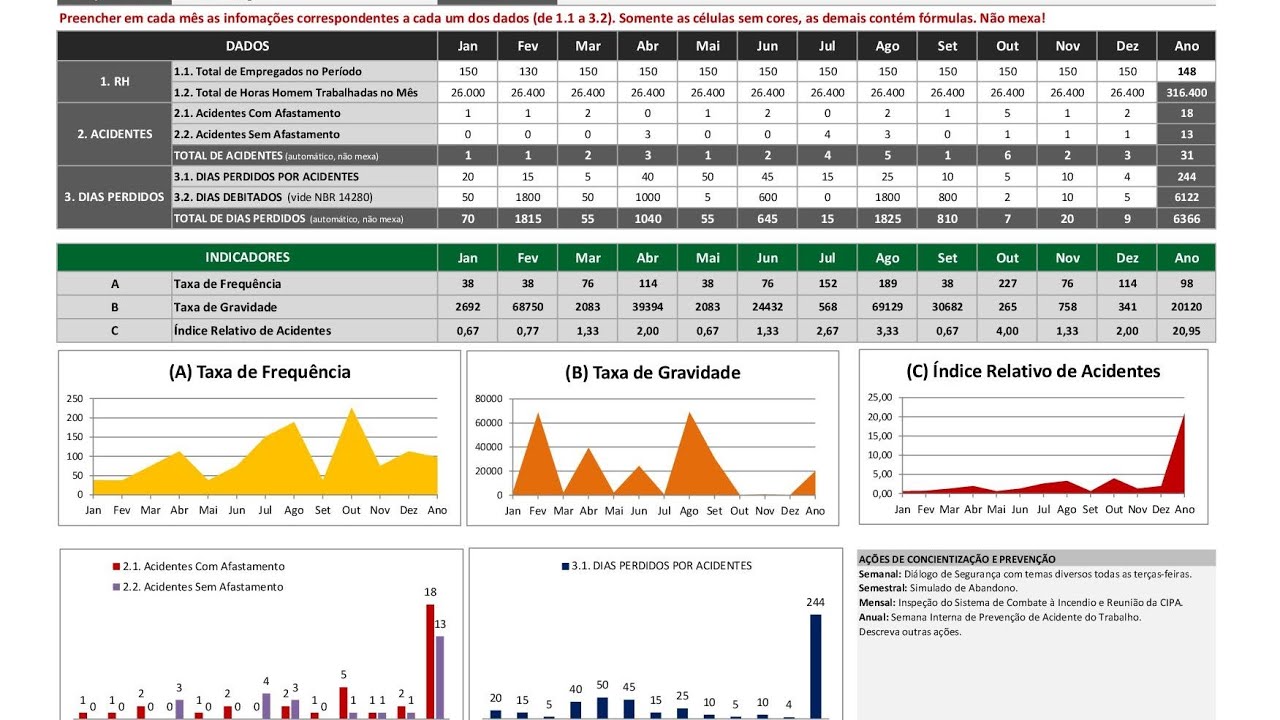Image resolution: width=1280 pixels, height=720 pixels.
Task: Click the 'Descreva outras ações.' line
Action: 910,632
